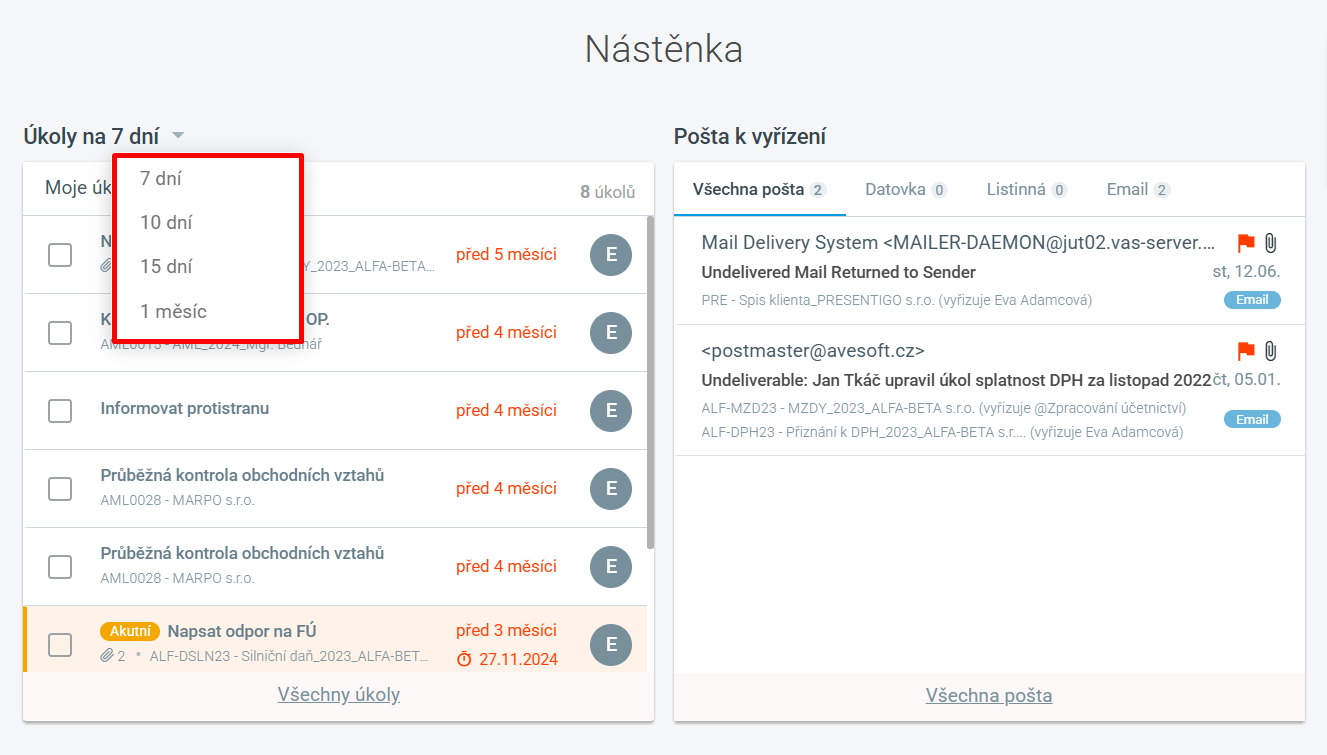Click the task list vertical scrollbar

tap(651, 380)
